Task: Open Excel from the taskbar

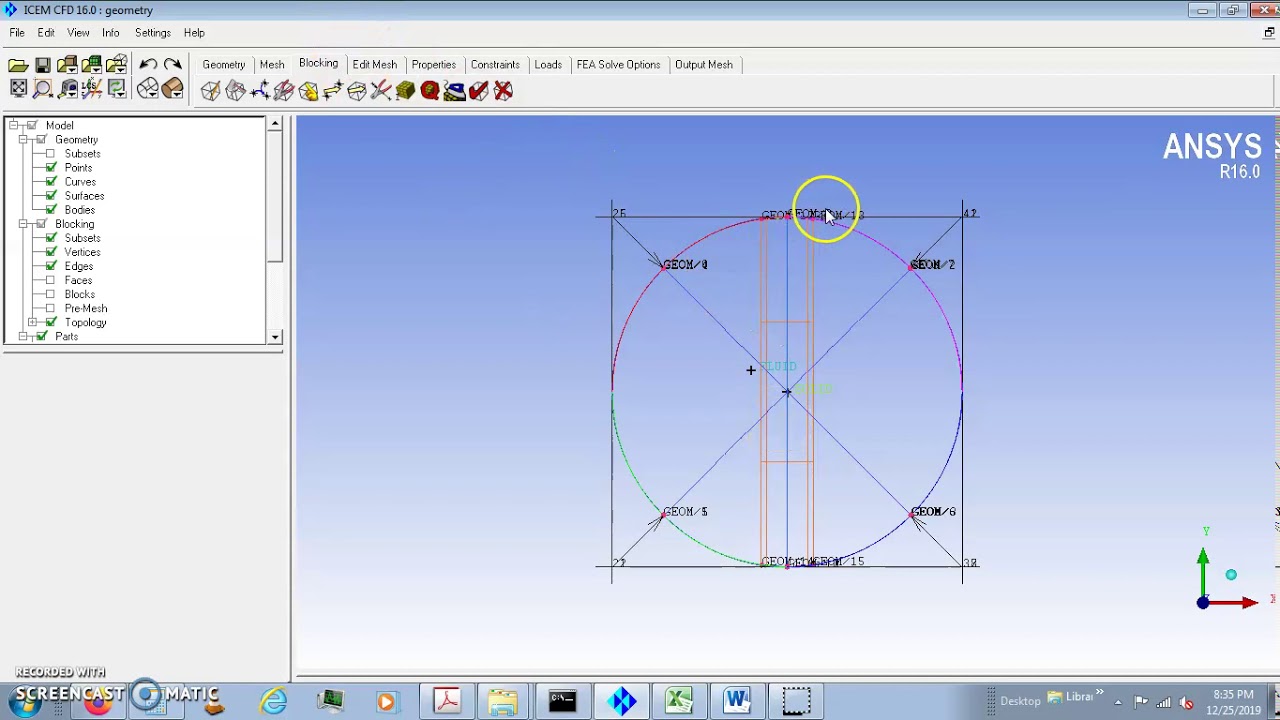Action: point(679,701)
